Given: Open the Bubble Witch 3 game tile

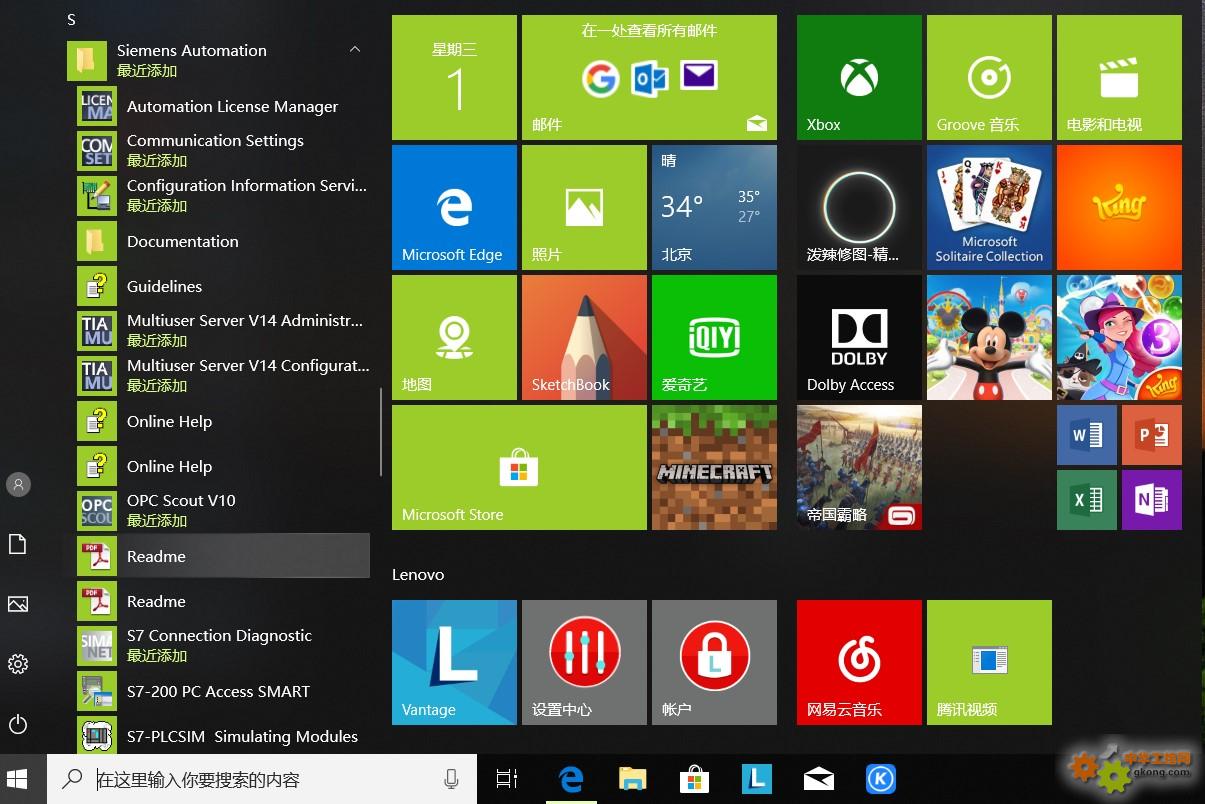Looking at the screenshot, I should coord(1119,337).
